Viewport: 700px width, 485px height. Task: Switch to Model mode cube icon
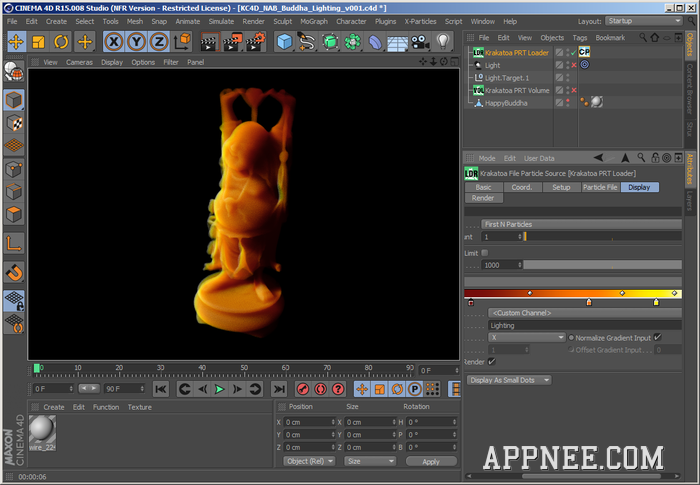click(14, 100)
